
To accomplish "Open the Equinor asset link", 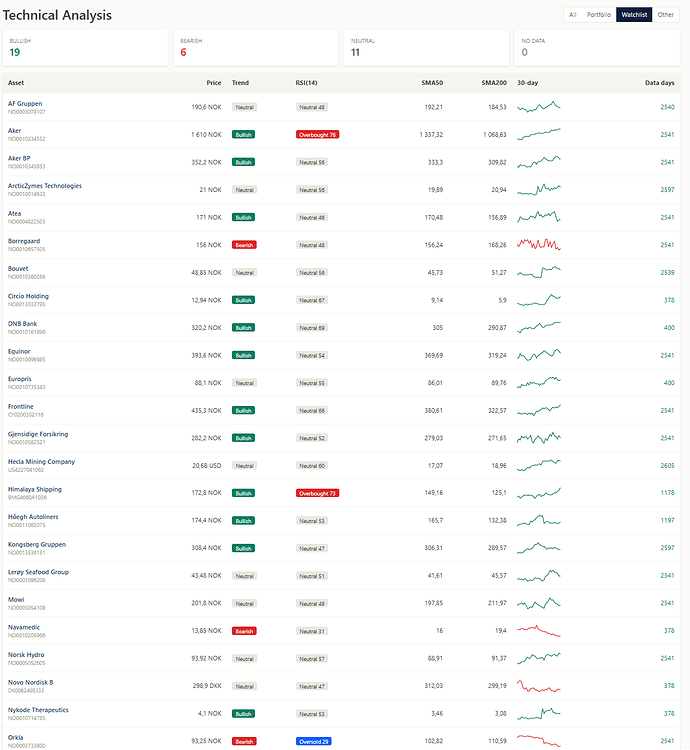I will (x=19, y=351).
